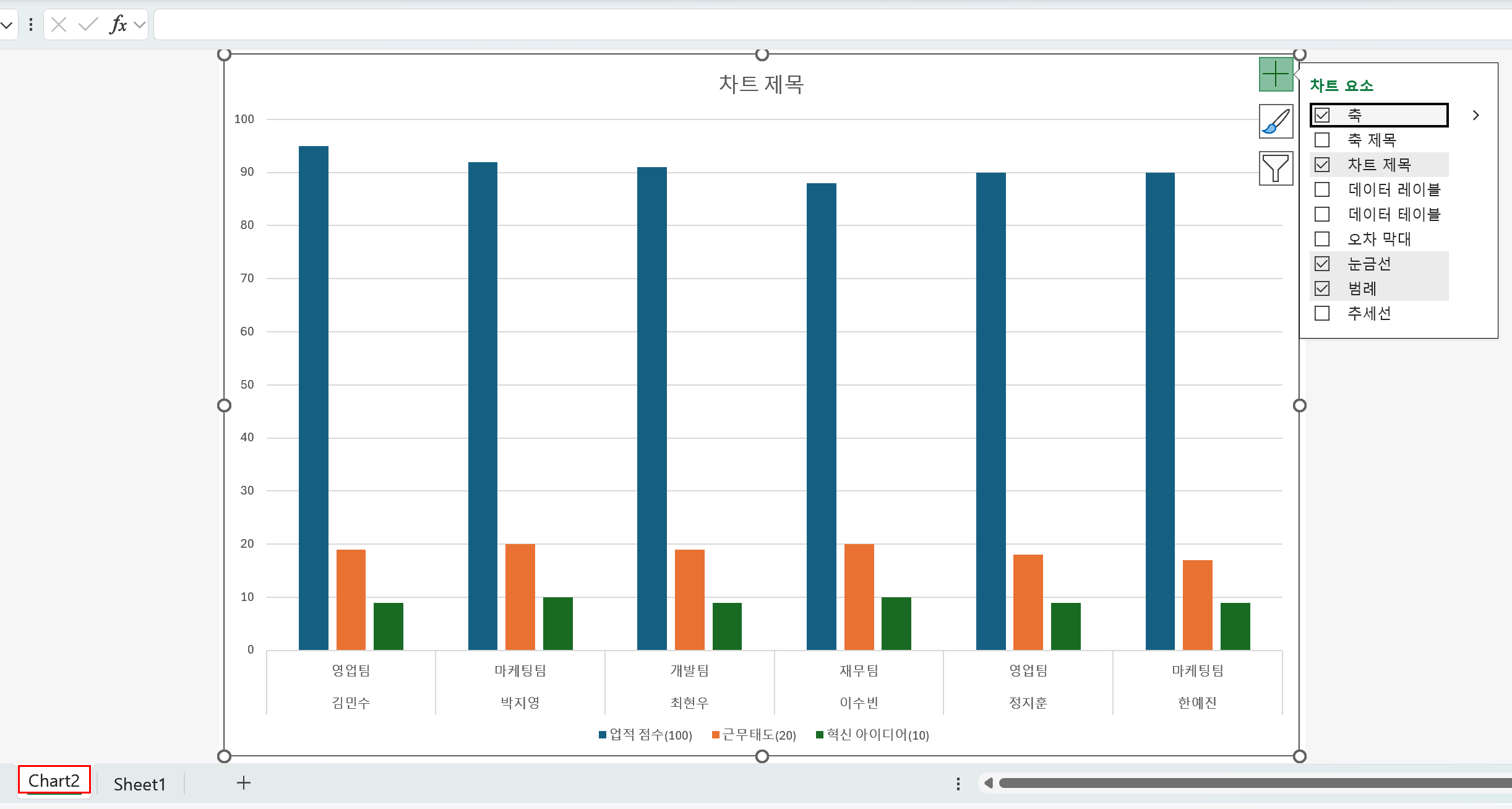Toggle the 눈금선 checkbox off
Image resolution: width=1512 pixels, height=809 pixels.
click(1322, 264)
